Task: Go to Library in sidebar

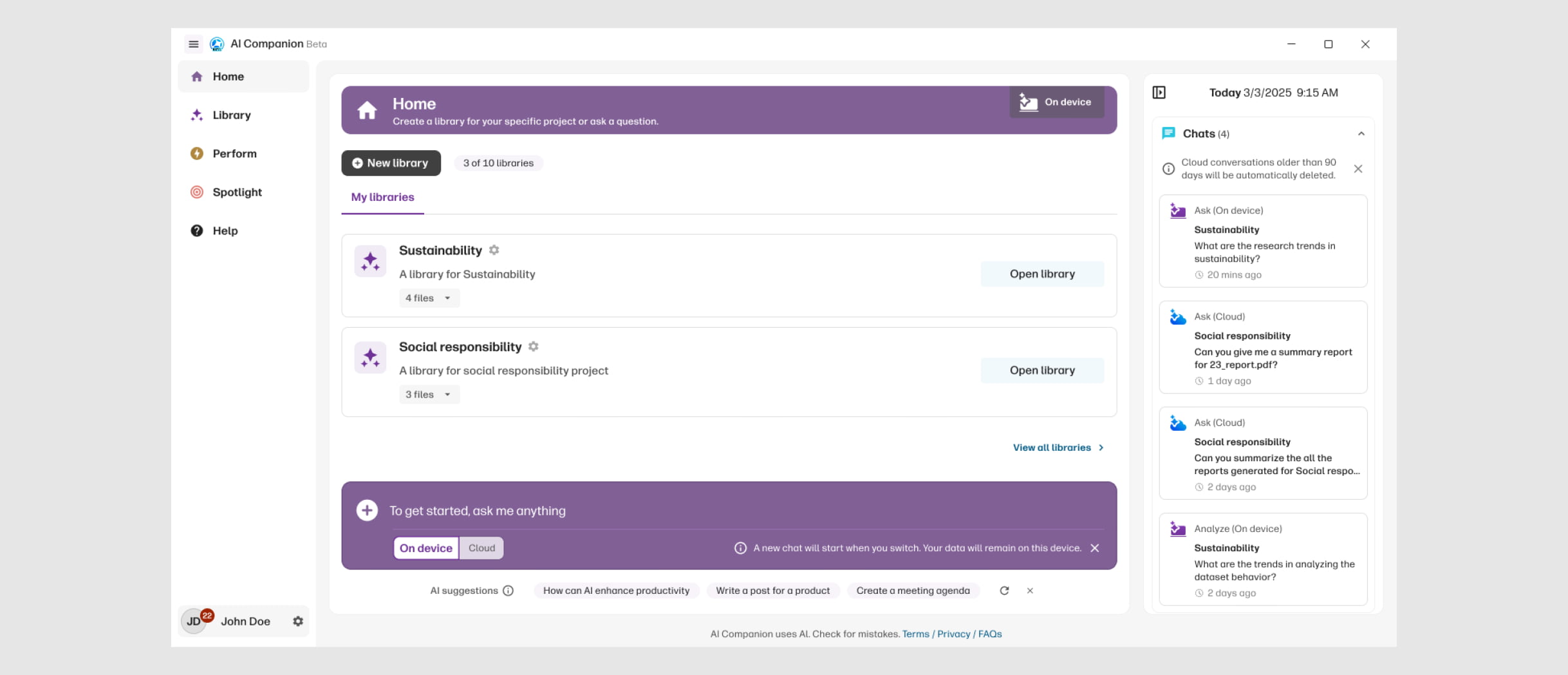Action: (232, 115)
